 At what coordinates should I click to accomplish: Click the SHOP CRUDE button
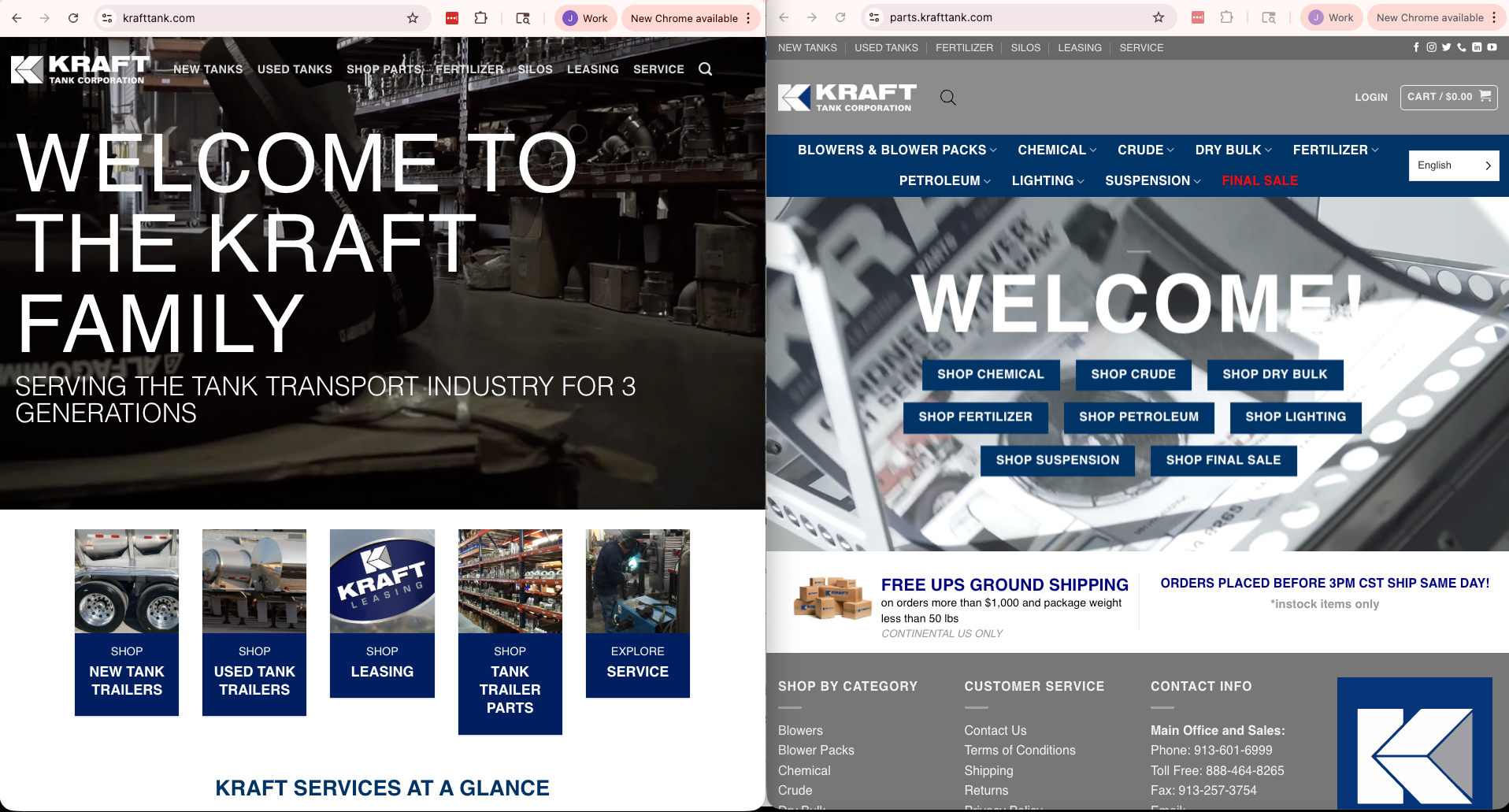point(1133,375)
